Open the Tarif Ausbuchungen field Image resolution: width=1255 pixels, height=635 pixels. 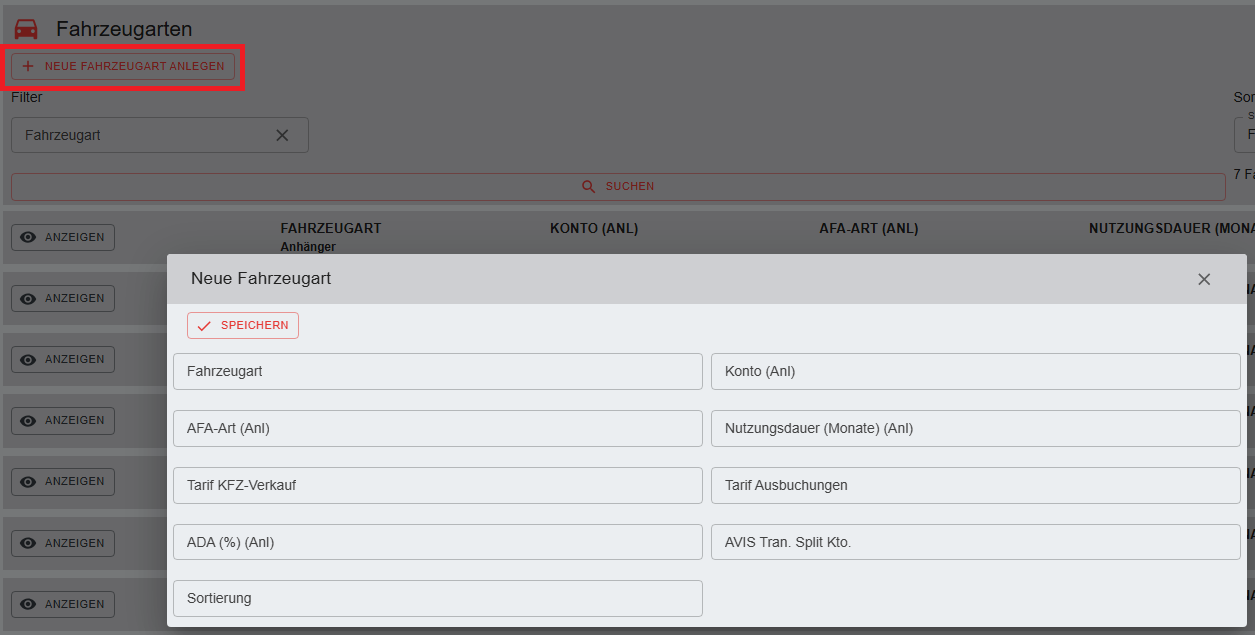[x=975, y=485]
